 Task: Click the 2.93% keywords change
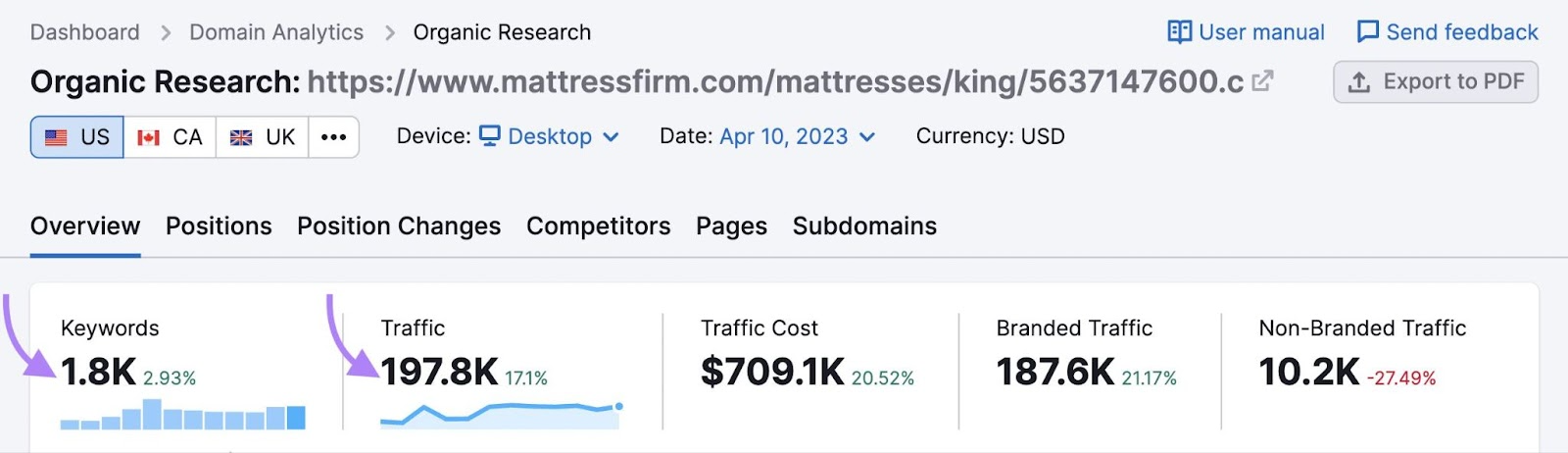[x=170, y=378]
